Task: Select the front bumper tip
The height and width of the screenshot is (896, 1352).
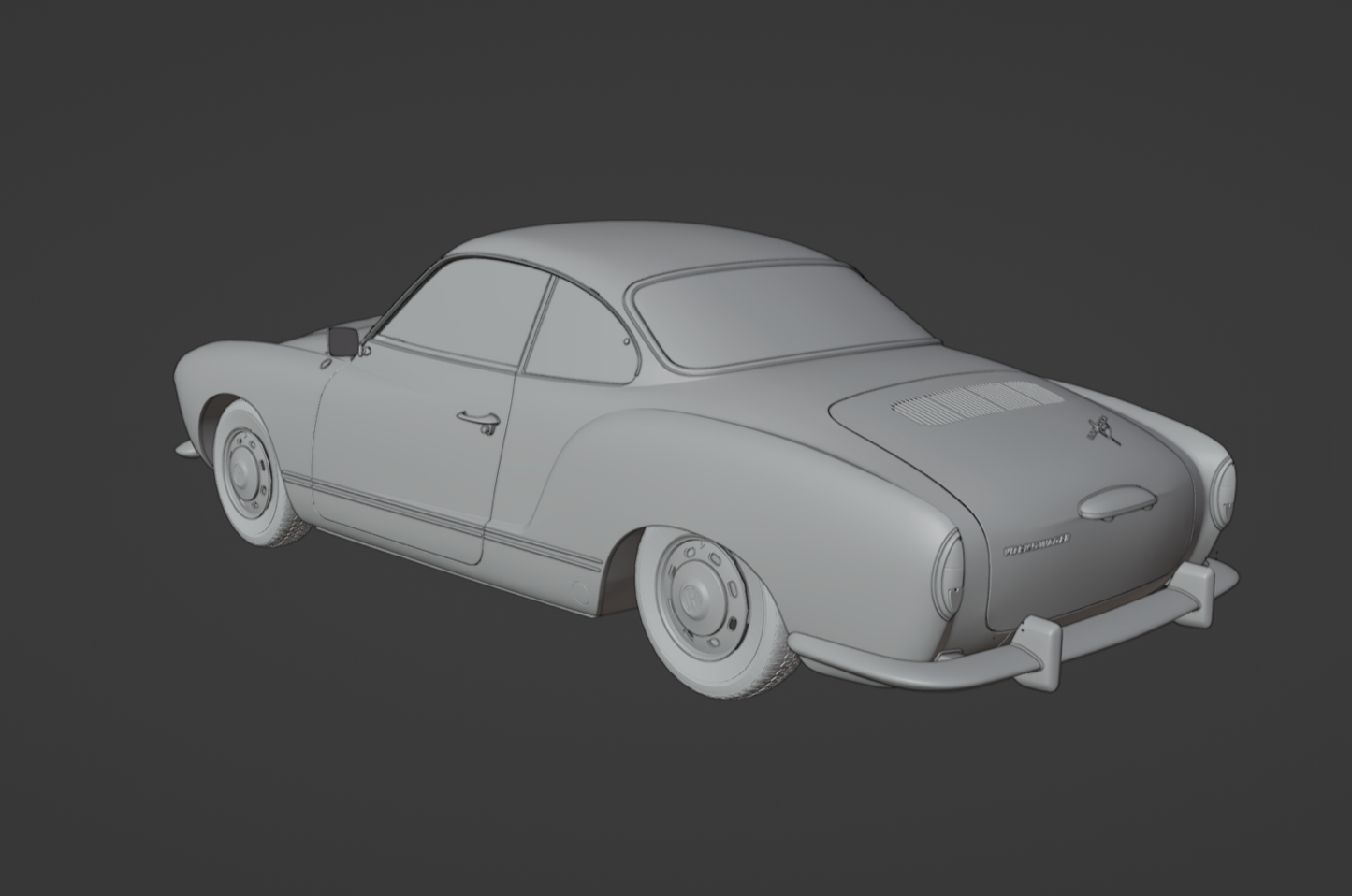Action: [186, 449]
